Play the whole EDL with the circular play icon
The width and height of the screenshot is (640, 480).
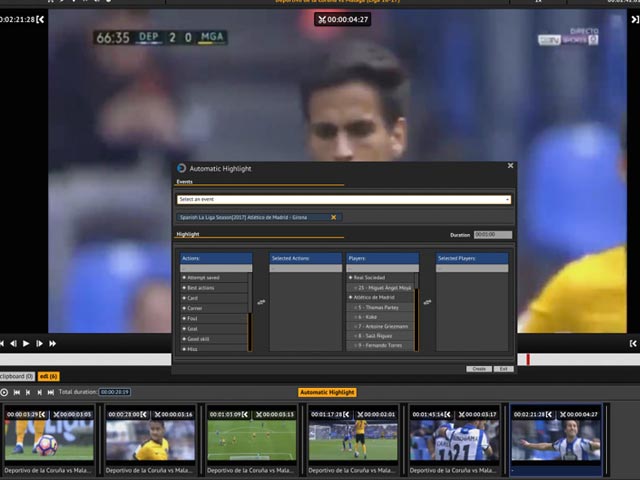4,392
